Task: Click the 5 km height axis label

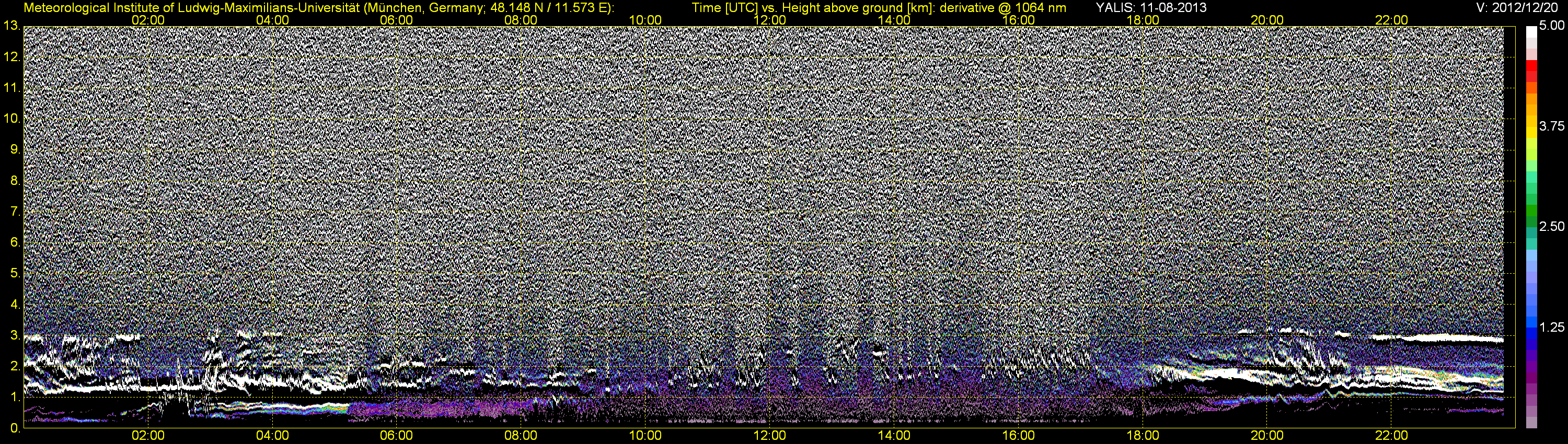Action: click(x=15, y=274)
